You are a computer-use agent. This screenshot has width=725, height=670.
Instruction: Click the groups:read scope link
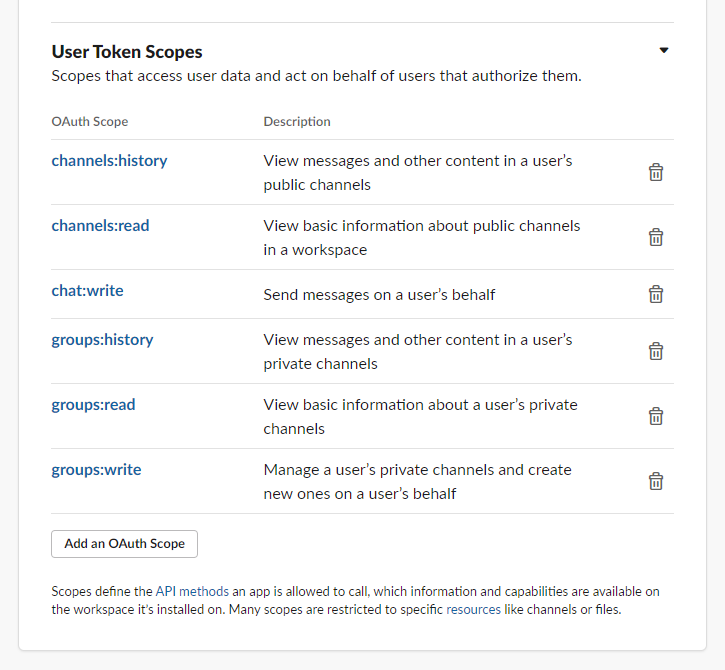(93, 404)
